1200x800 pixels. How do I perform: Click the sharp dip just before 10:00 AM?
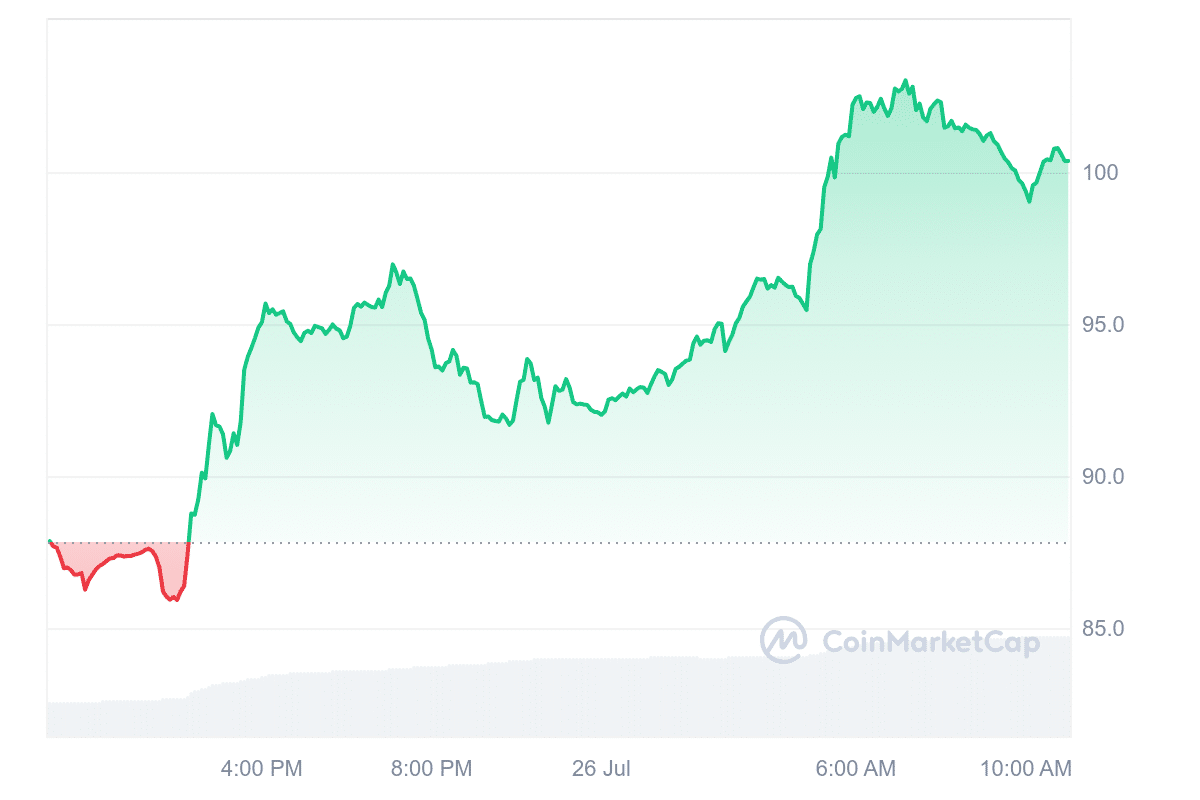point(1028,201)
